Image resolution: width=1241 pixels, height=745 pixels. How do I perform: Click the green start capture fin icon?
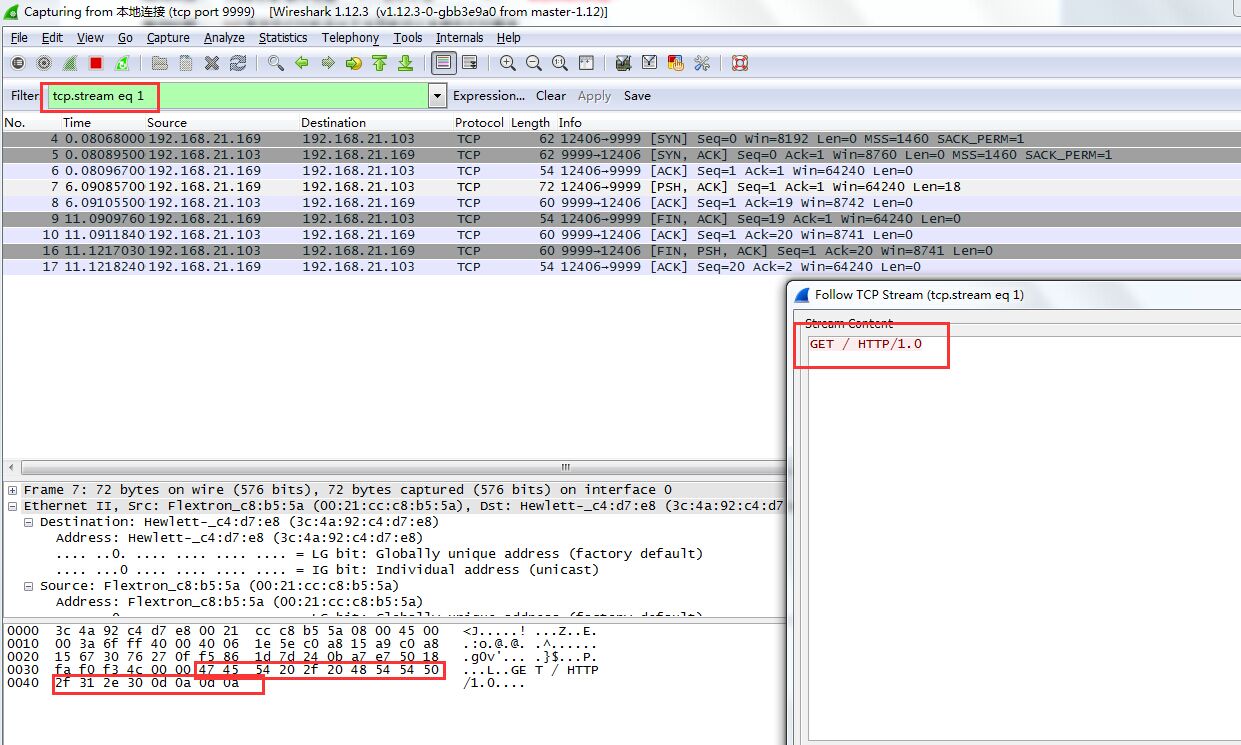click(70, 63)
